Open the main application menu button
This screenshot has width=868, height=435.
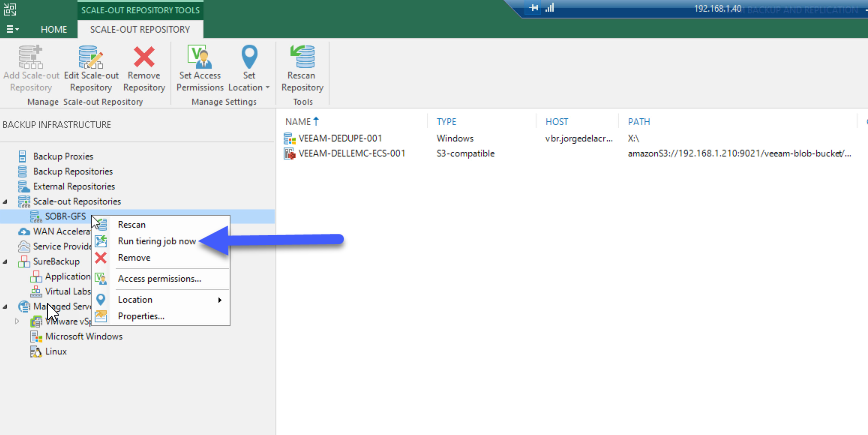(12, 29)
